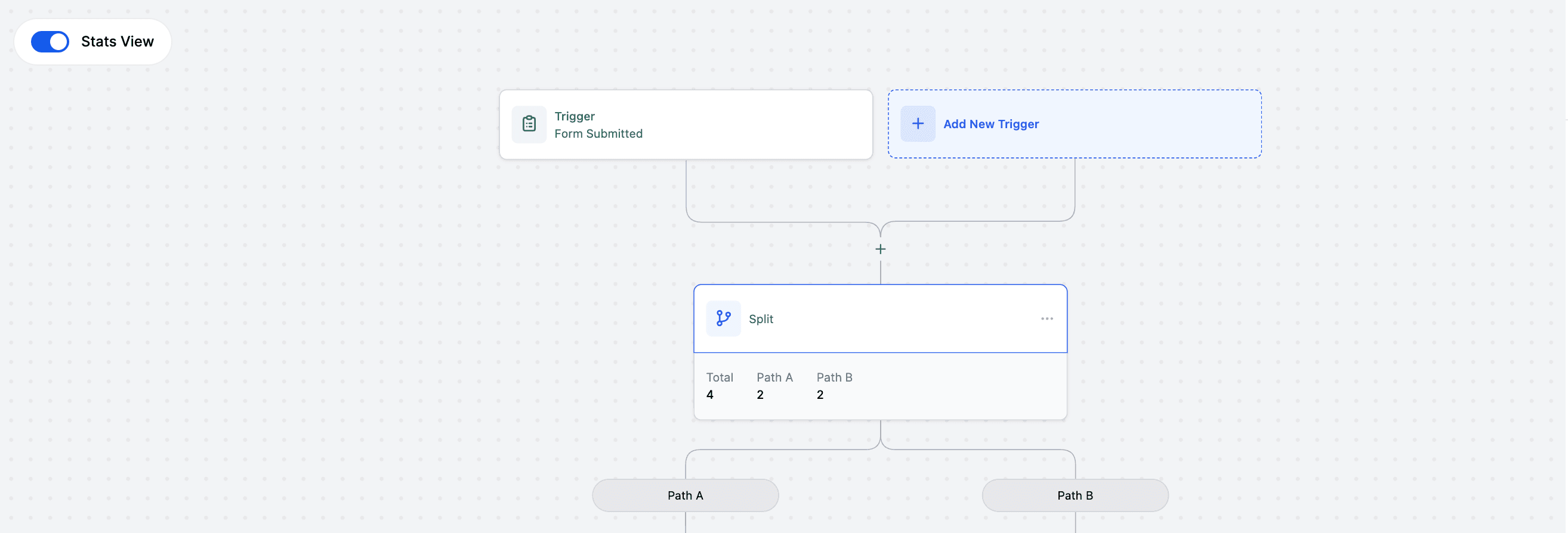The width and height of the screenshot is (1568, 533).
Task: Open the Split node three-dot menu
Action: click(1047, 319)
